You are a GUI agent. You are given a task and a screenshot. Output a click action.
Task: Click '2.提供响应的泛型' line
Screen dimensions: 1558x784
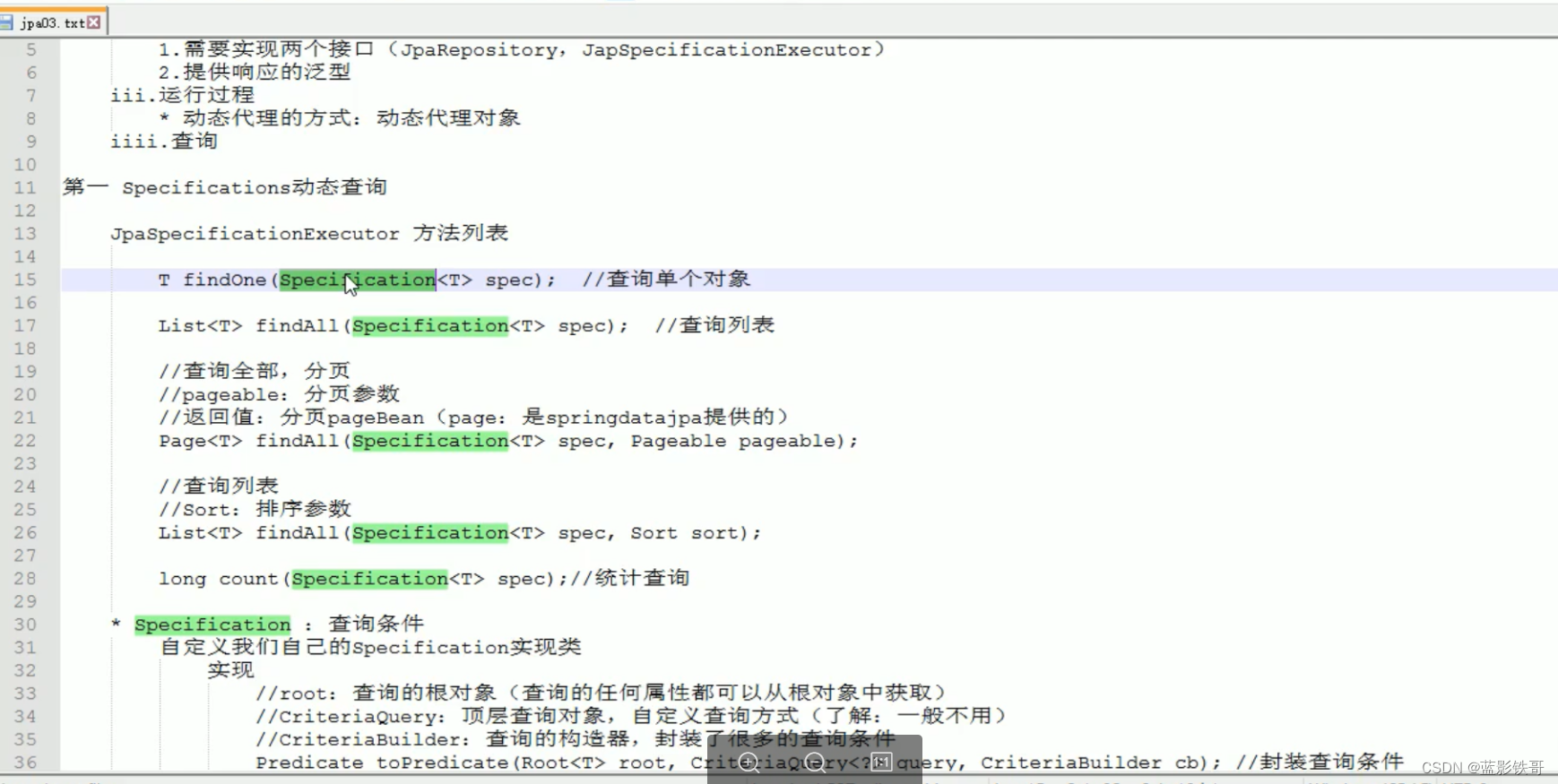[x=255, y=72]
